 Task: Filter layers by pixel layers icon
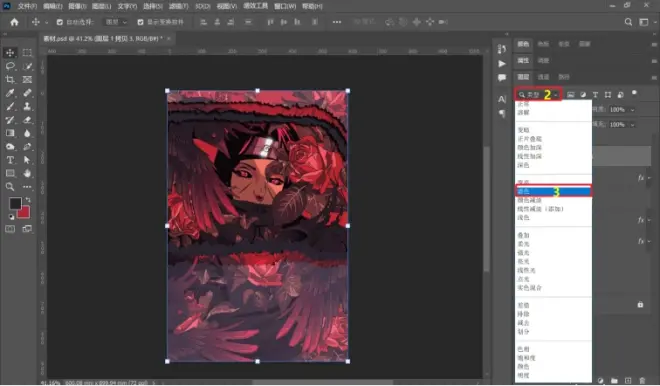click(570, 95)
